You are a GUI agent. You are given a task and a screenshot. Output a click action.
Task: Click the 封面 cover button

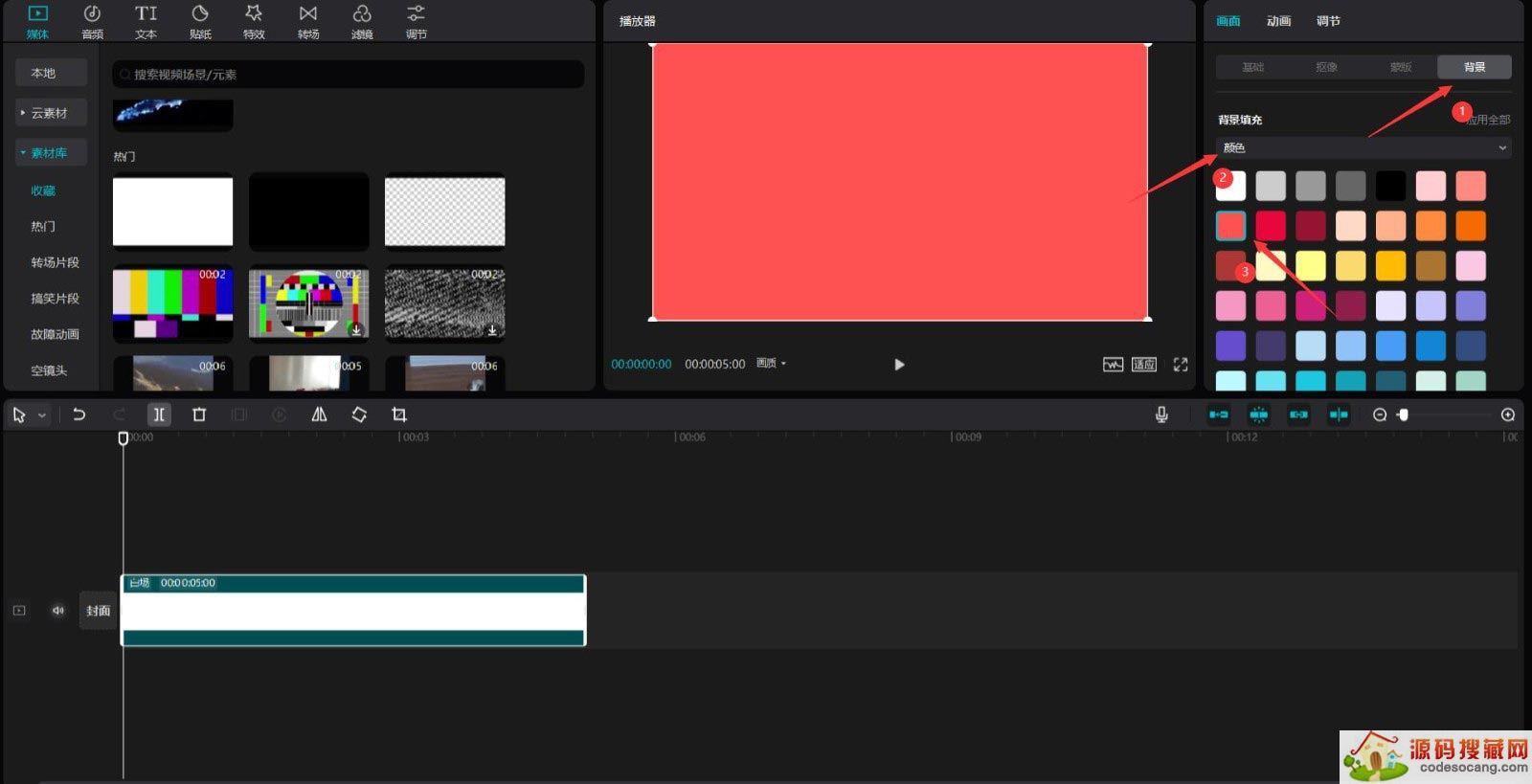[98, 611]
